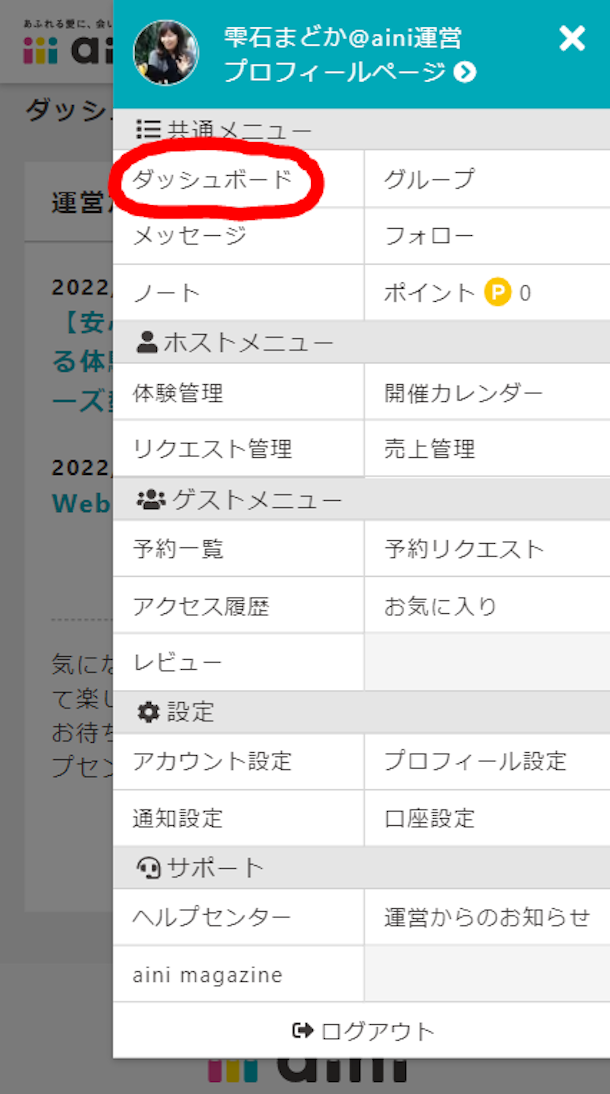This screenshot has width=610, height=1094.
Task: Click the user profile avatar photo
Action: (x=166, y=53)
